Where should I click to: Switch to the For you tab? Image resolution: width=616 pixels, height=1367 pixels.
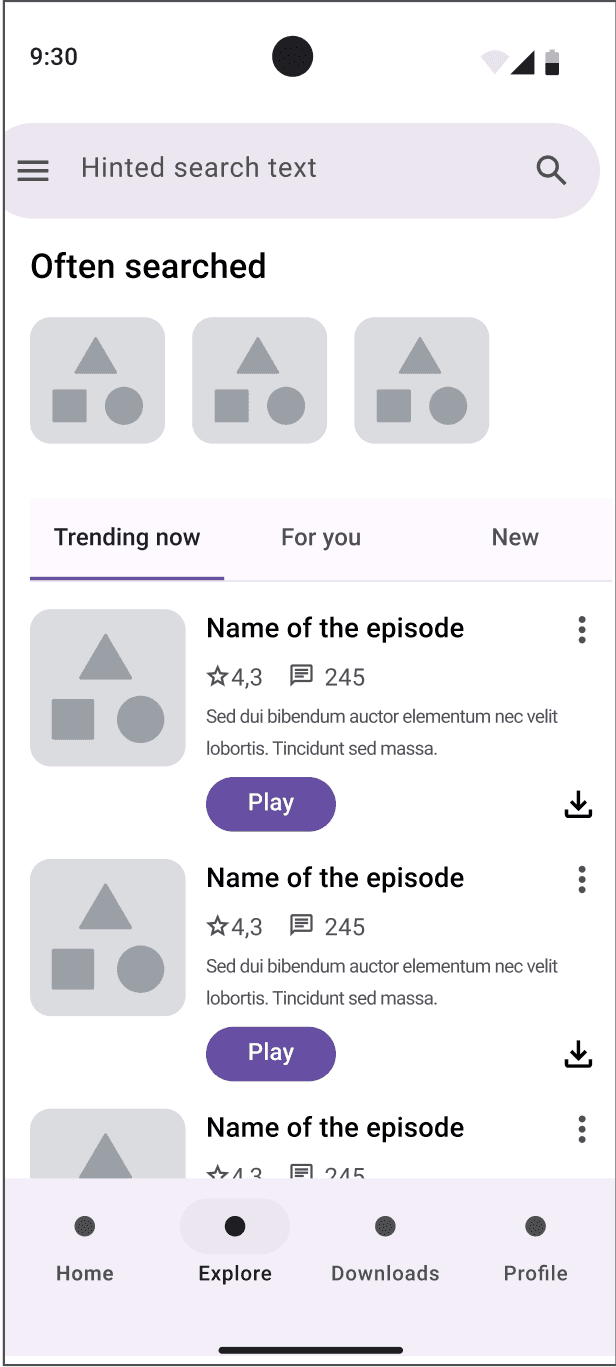point(321,537)
